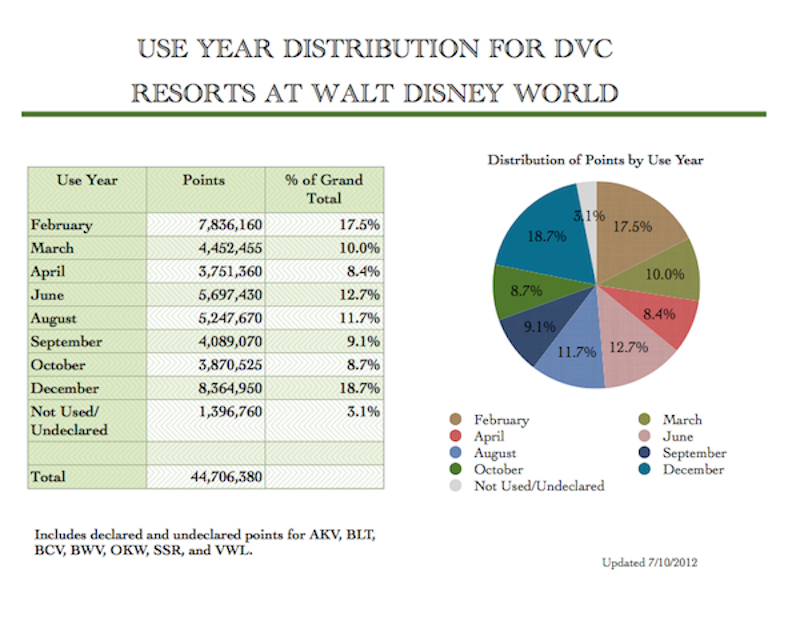
Task: Select the 10.0% March pie slice
Action: [663, 273]
